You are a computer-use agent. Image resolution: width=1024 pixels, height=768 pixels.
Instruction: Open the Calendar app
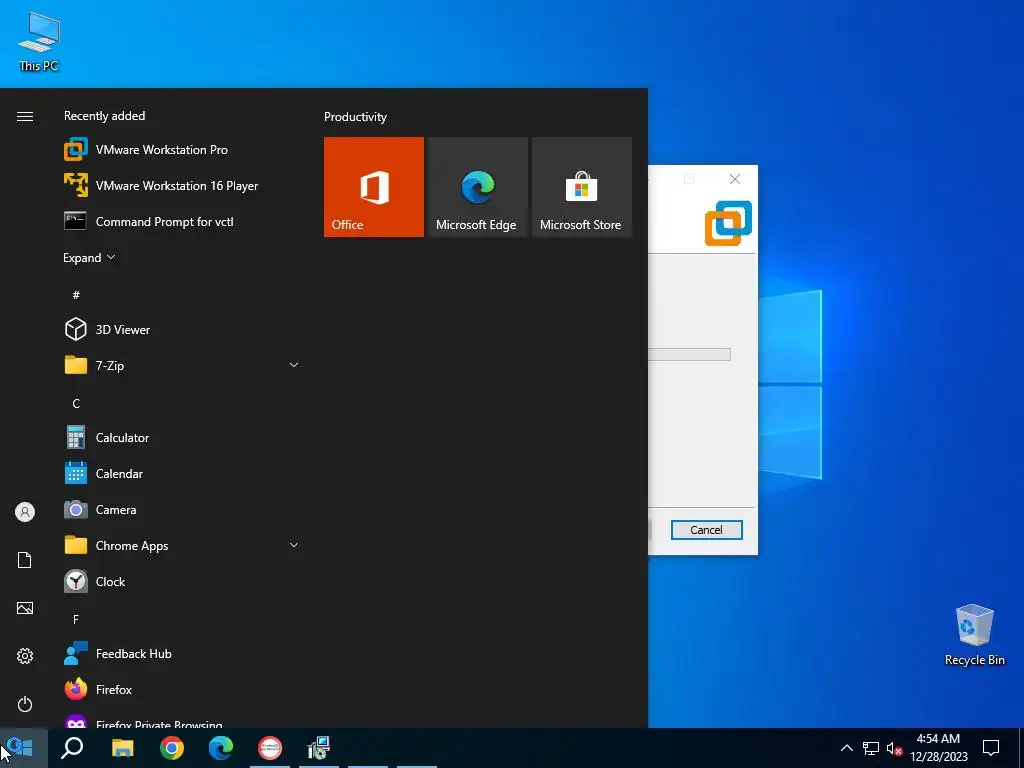[x=182, y=473]
